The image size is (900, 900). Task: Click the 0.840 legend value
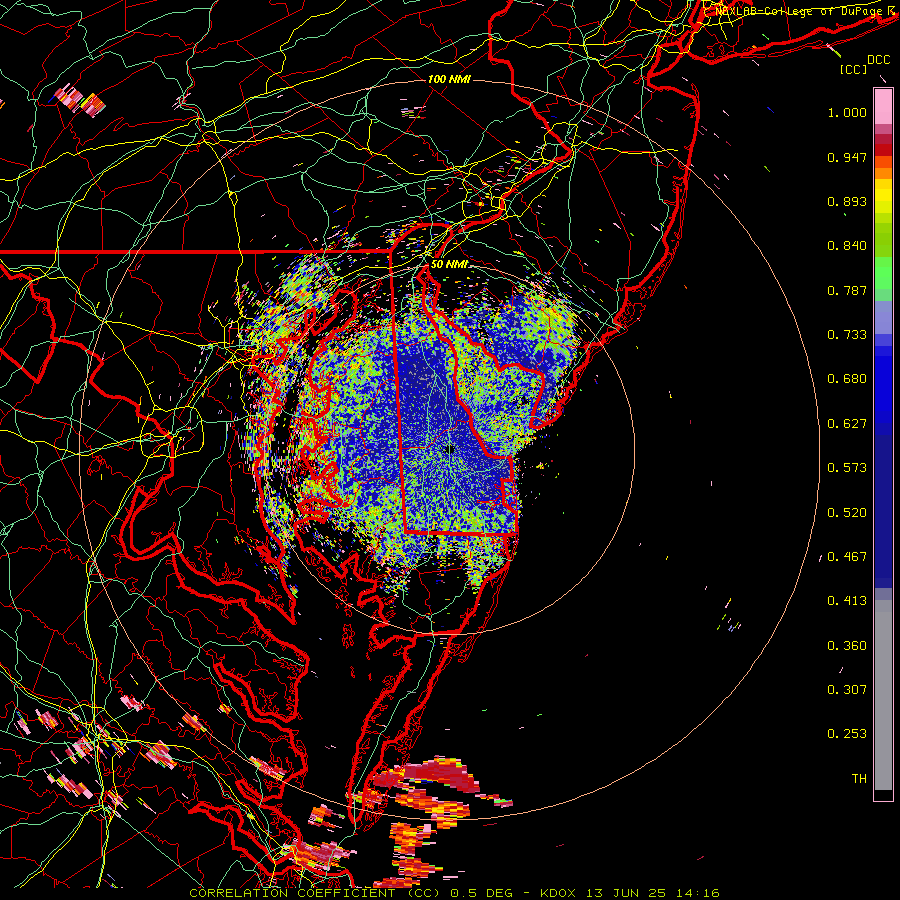pos(847,246)
